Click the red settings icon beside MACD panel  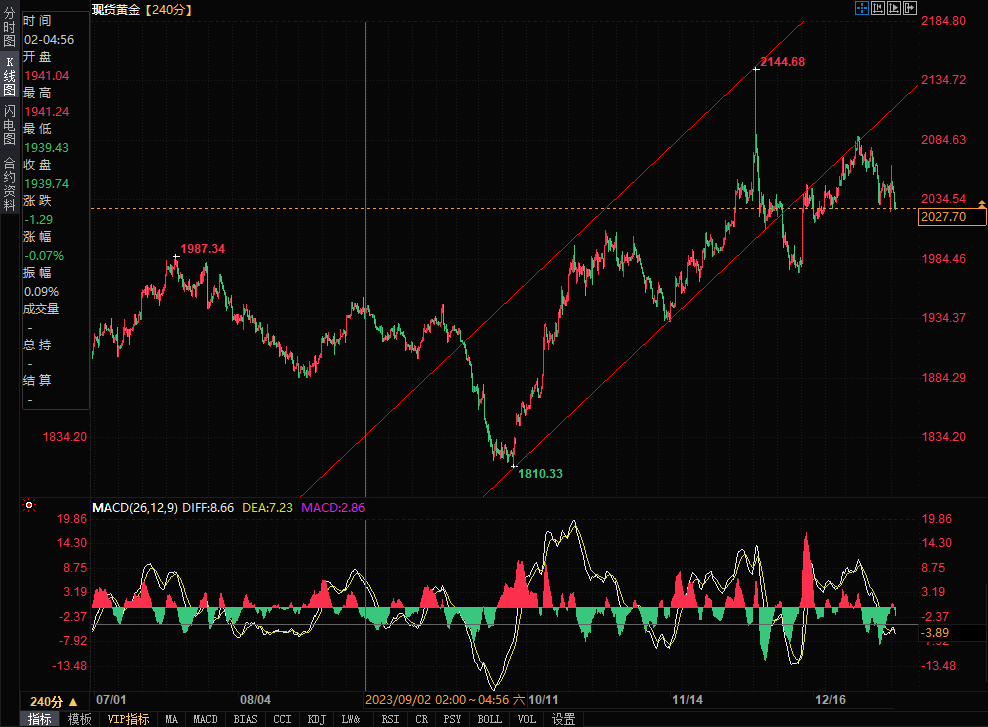tap(29, 507)
